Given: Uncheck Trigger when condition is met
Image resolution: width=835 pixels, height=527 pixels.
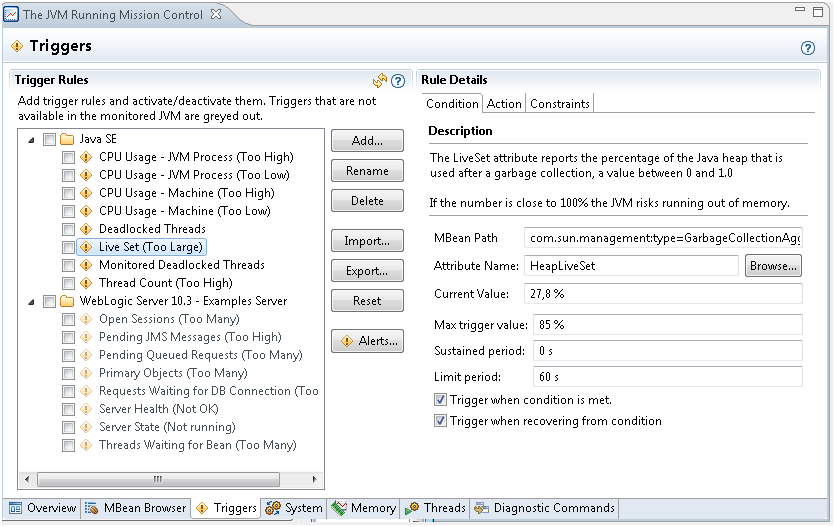Looking at the screenshot, I should [x=441, y=400].
